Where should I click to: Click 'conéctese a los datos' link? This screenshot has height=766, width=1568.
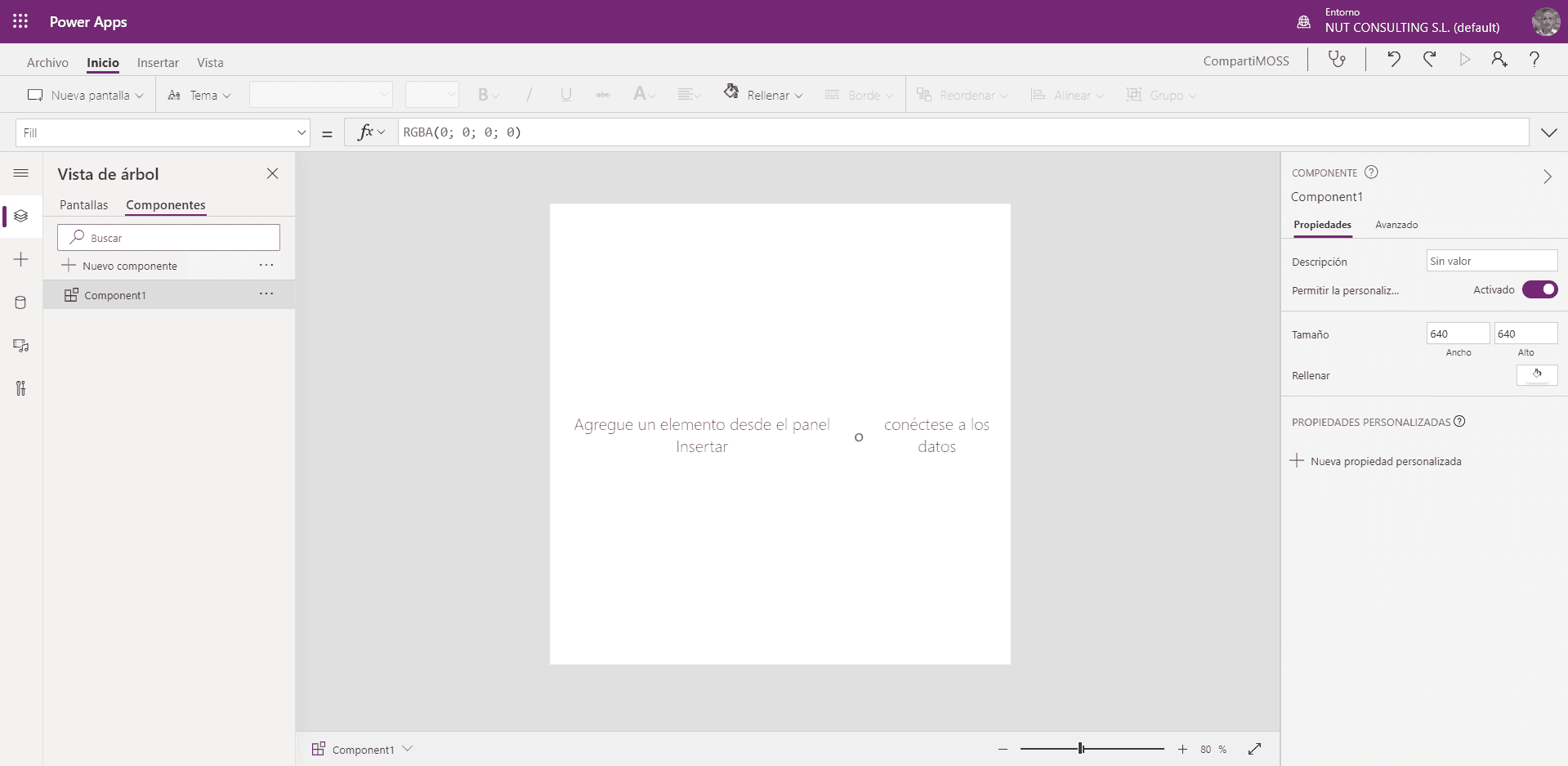point(936,436)
